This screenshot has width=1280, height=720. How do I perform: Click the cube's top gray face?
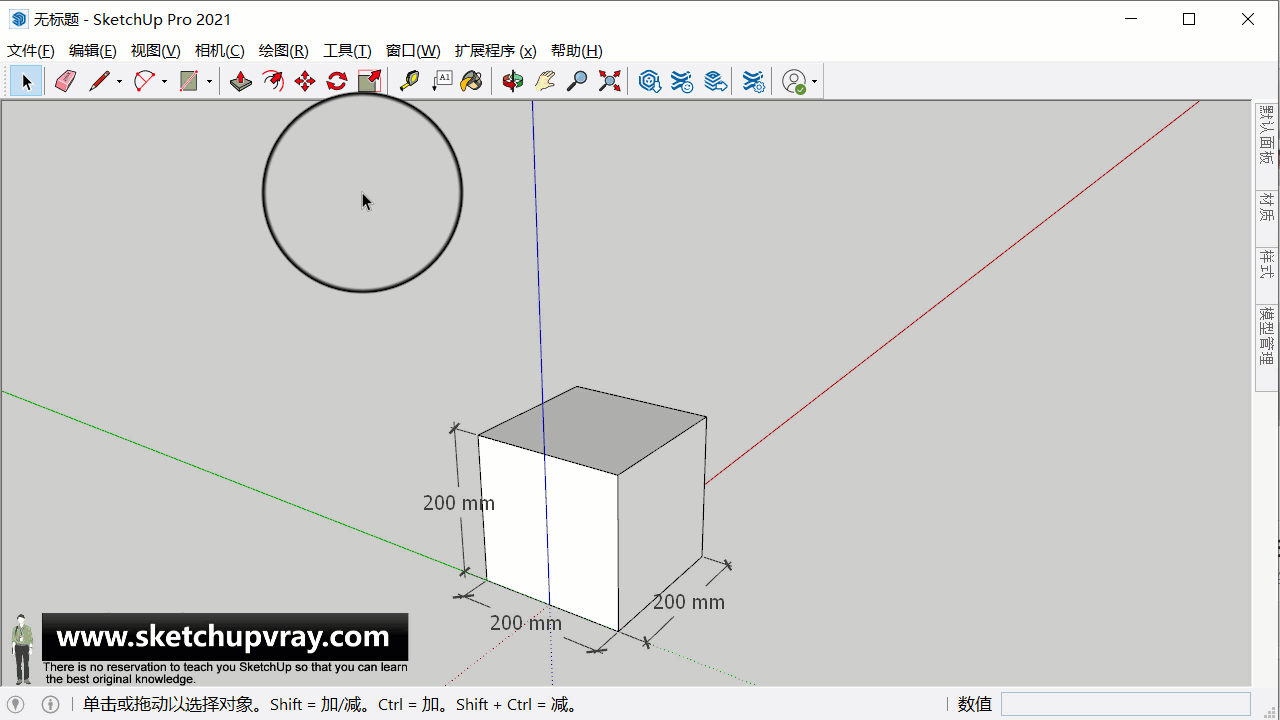(592, 429)
